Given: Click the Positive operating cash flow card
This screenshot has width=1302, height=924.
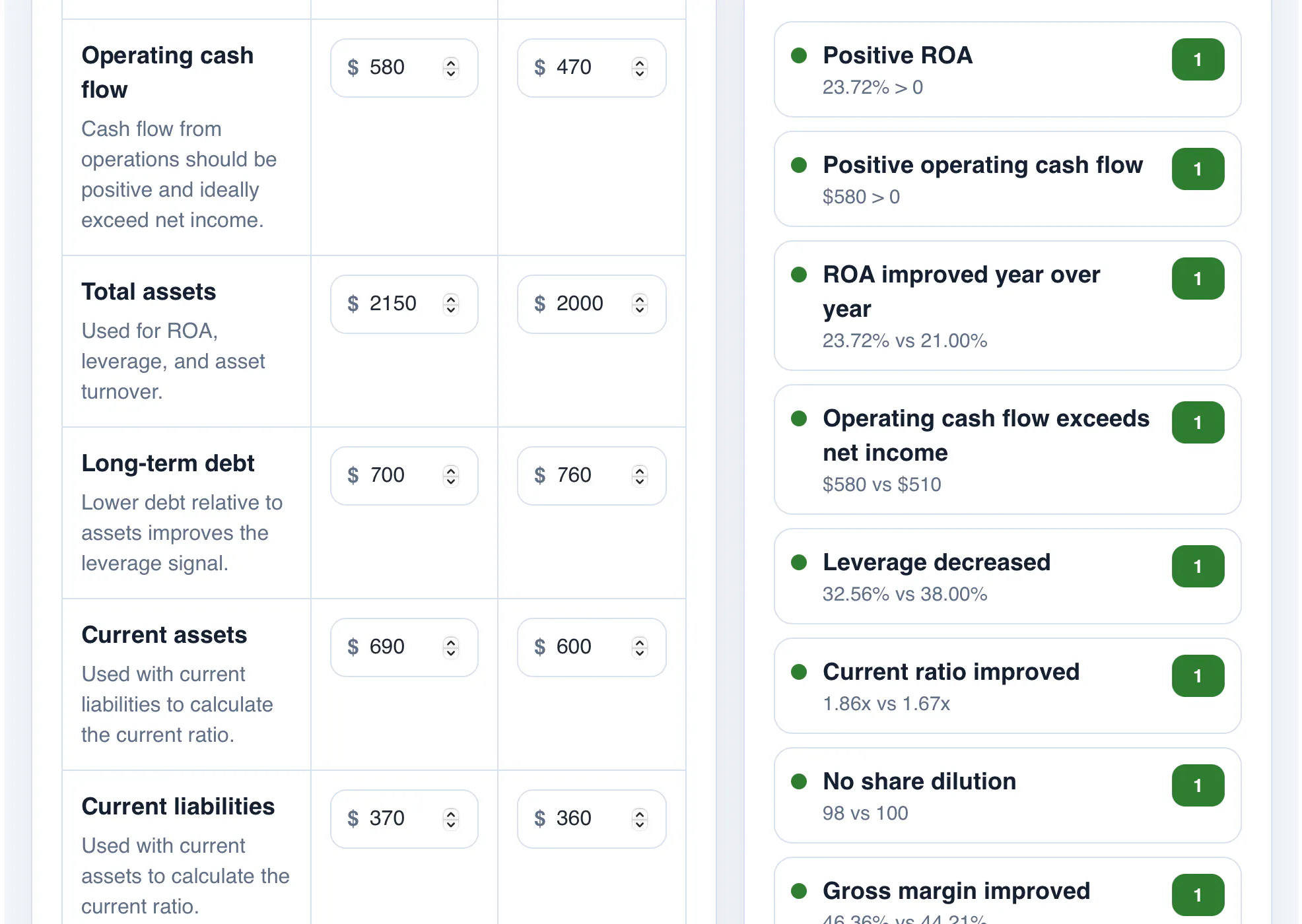Looking at the screenshot, I should click(x=1008, y=179).
